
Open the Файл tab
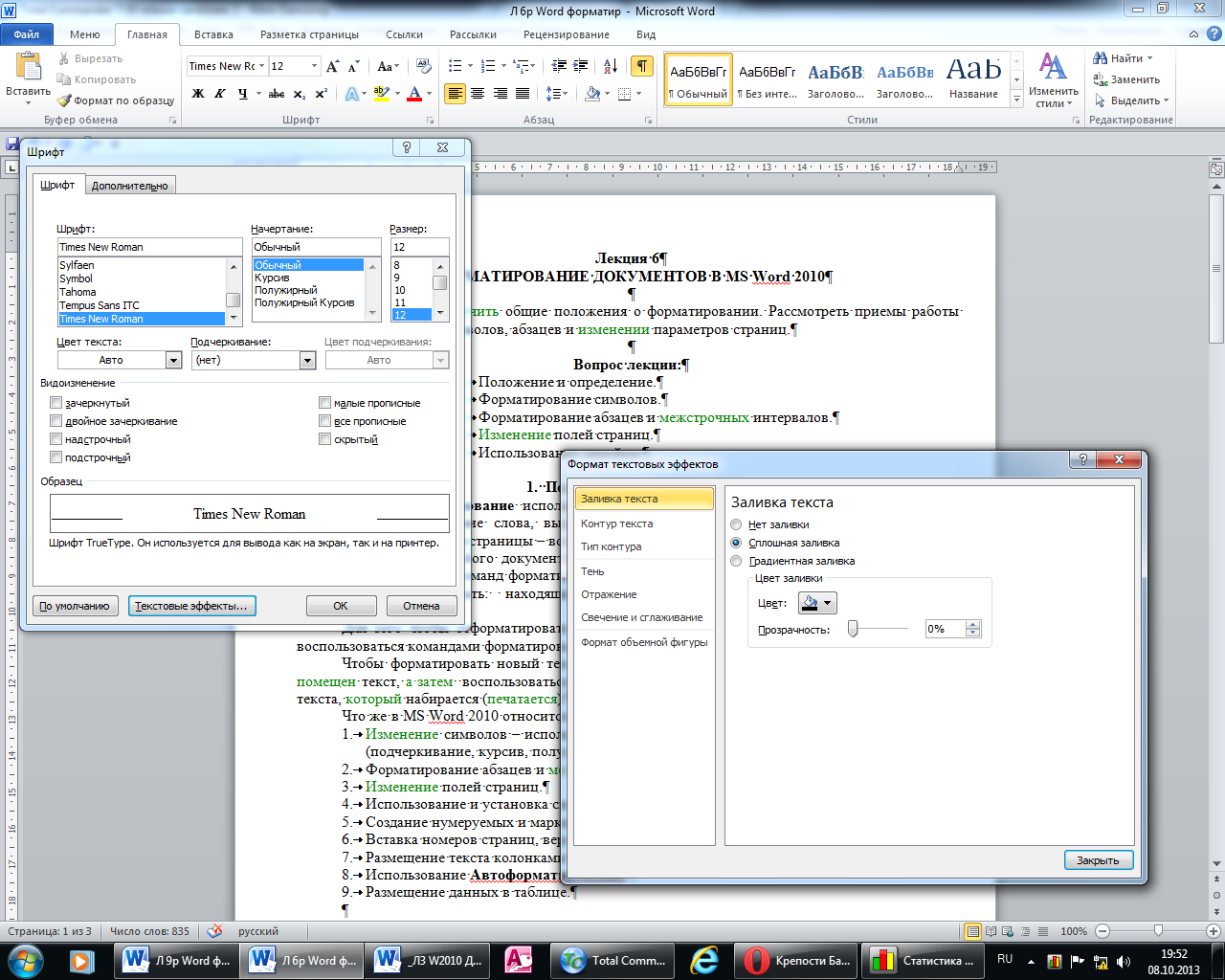[27, 34]
